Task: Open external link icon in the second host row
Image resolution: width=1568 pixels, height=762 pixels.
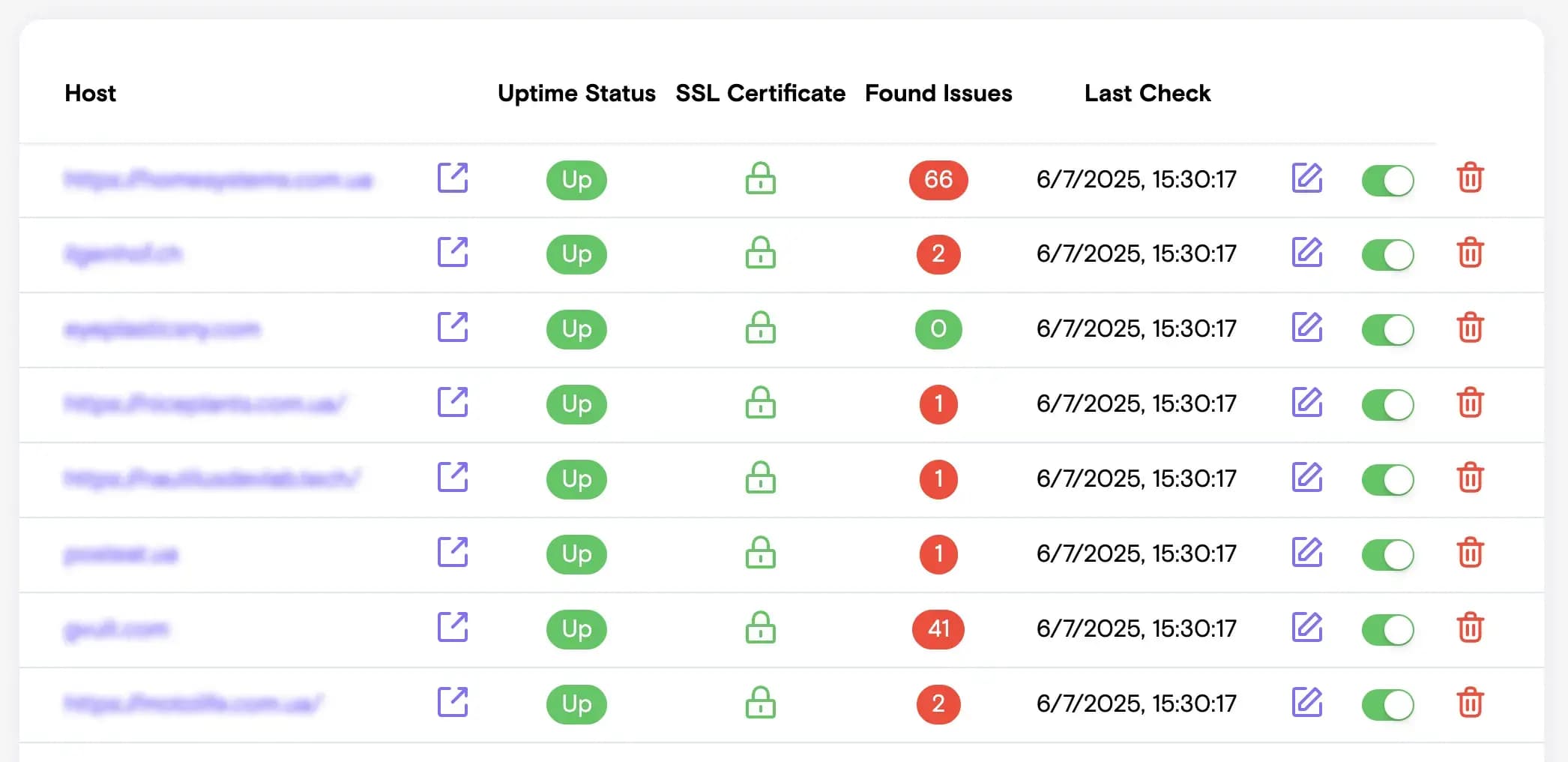Action: (453, 253)
